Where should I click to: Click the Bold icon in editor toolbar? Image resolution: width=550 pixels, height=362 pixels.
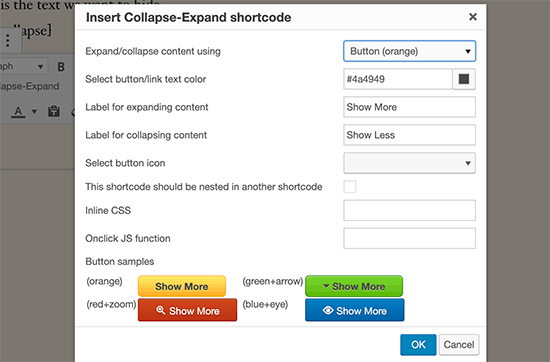click(61, 67)
